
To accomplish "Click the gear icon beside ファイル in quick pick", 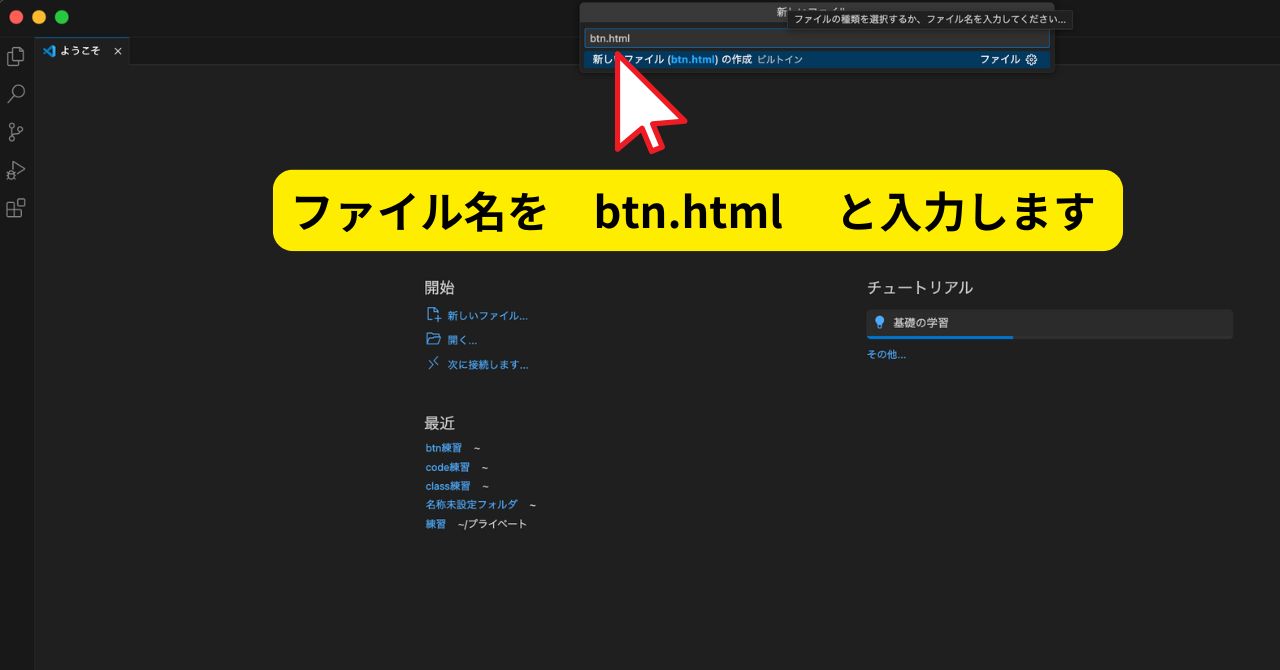I will point(1030,59).
